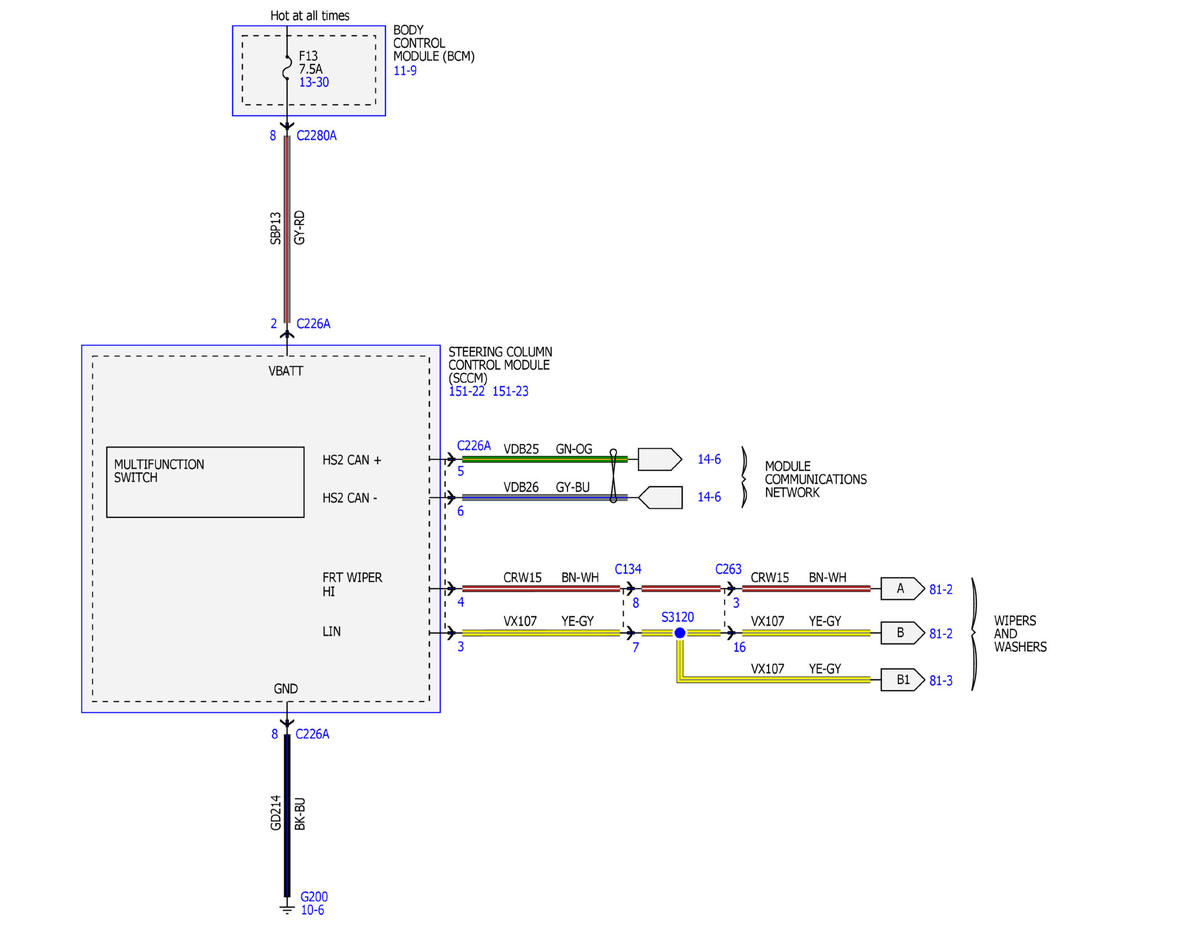The height and width of the screenshot is (927, 1200).
Task: Click the Multifunction Switch box
Action: point(205,482)
